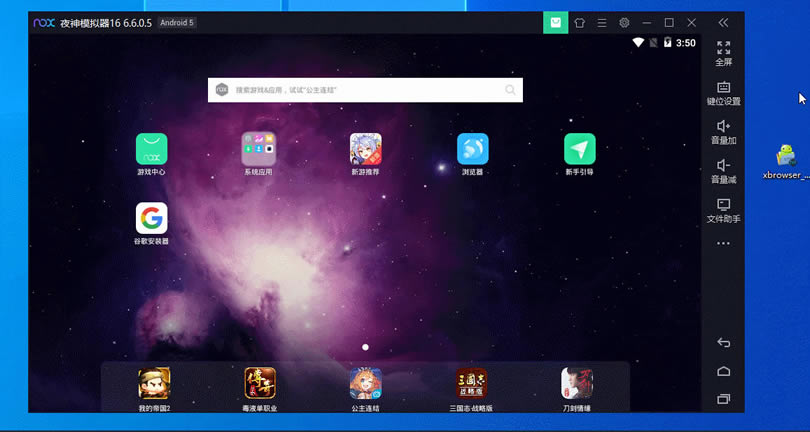Open the 系统应用 folder
The image size is (810, 432).
pyautogui.click(x=258, y=149)
